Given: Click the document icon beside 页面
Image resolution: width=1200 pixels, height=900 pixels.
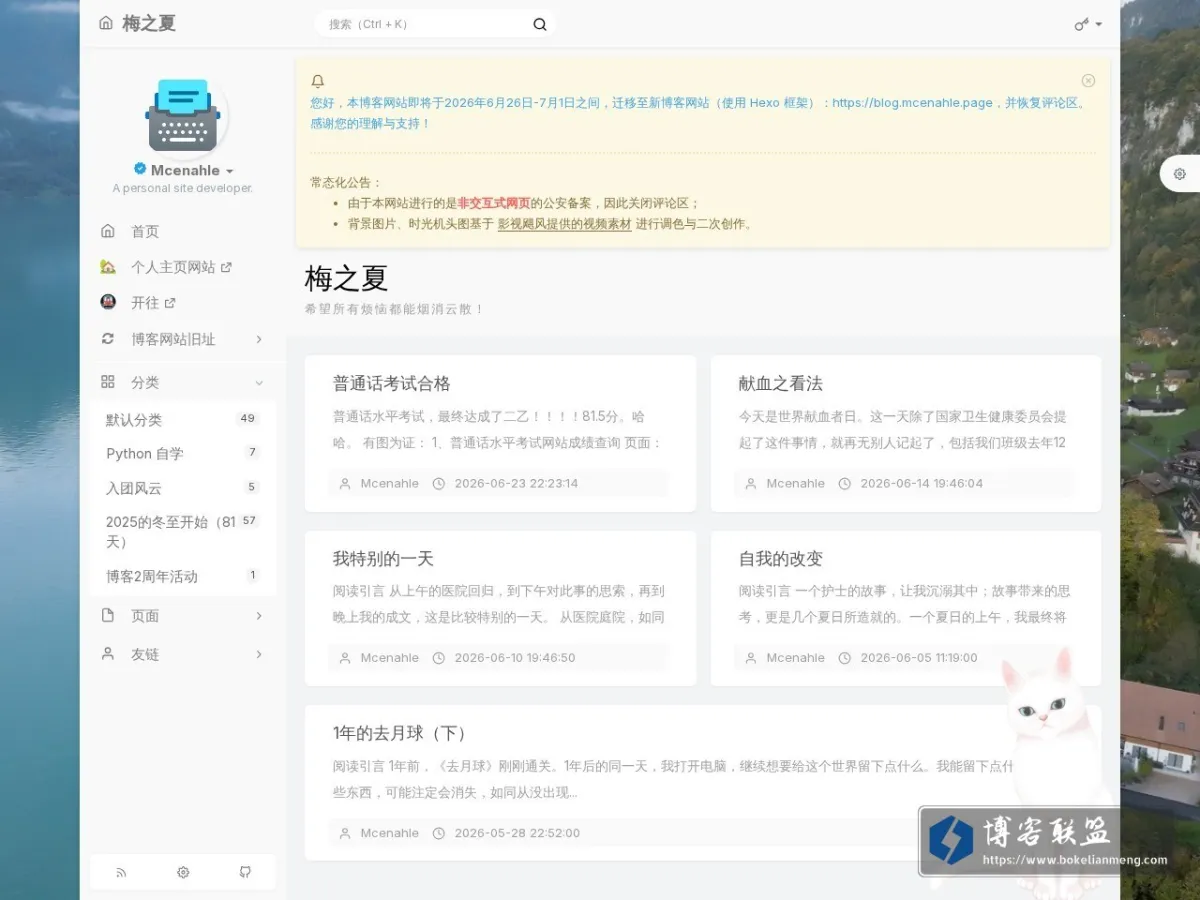Looking at the screenshot, I should pos(108,616).
